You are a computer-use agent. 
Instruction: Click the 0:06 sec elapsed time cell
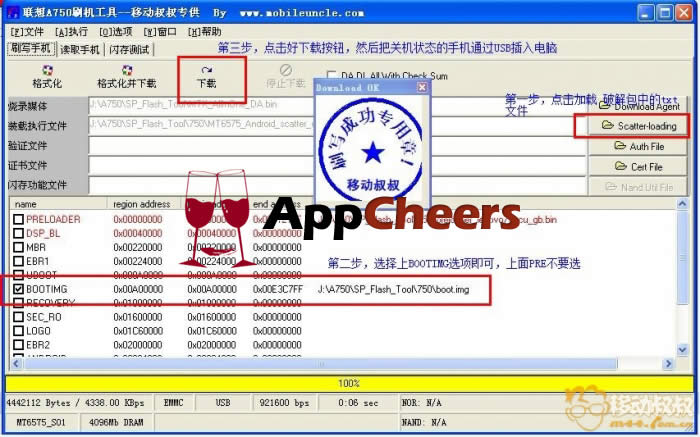click(x=358, y=403)
